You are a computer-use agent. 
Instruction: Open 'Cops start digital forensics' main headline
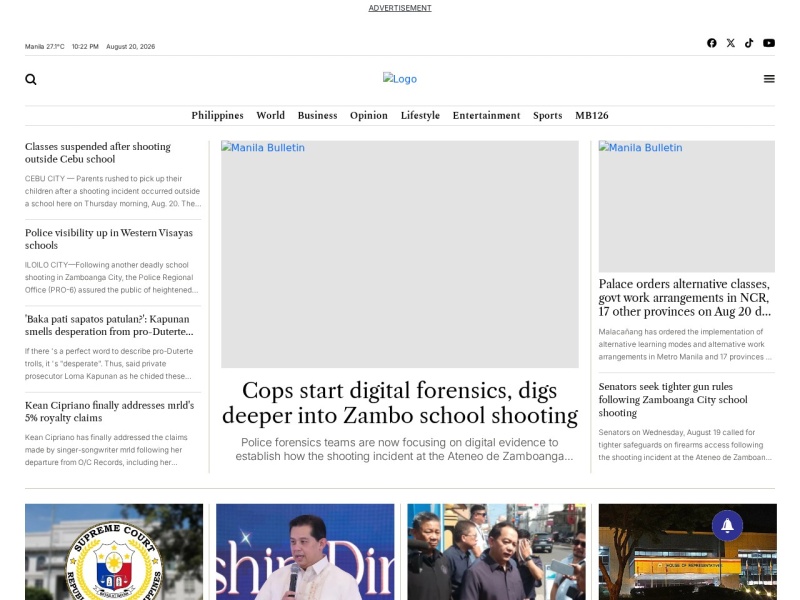[400, 403]
